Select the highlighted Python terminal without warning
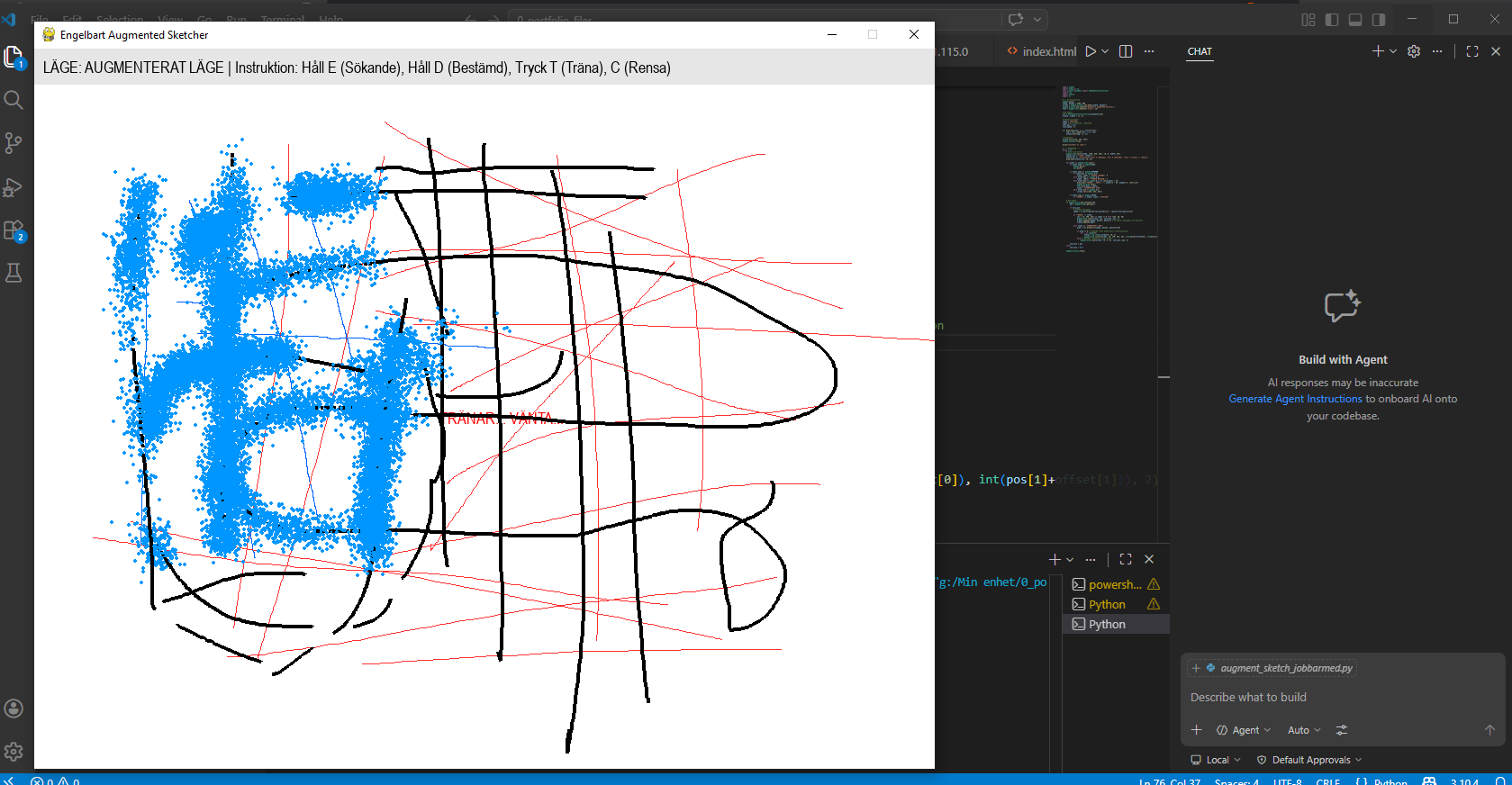The height and width of the screenshot is (785, 1512). click(x=1116, y=624)
